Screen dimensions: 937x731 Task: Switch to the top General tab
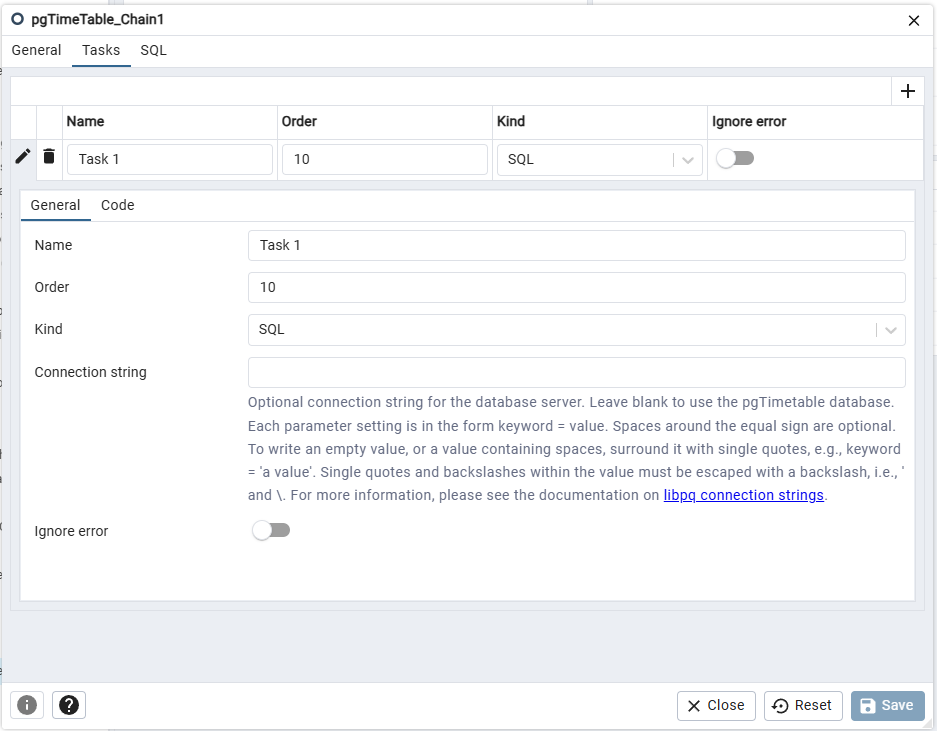[x=36, y=50]
